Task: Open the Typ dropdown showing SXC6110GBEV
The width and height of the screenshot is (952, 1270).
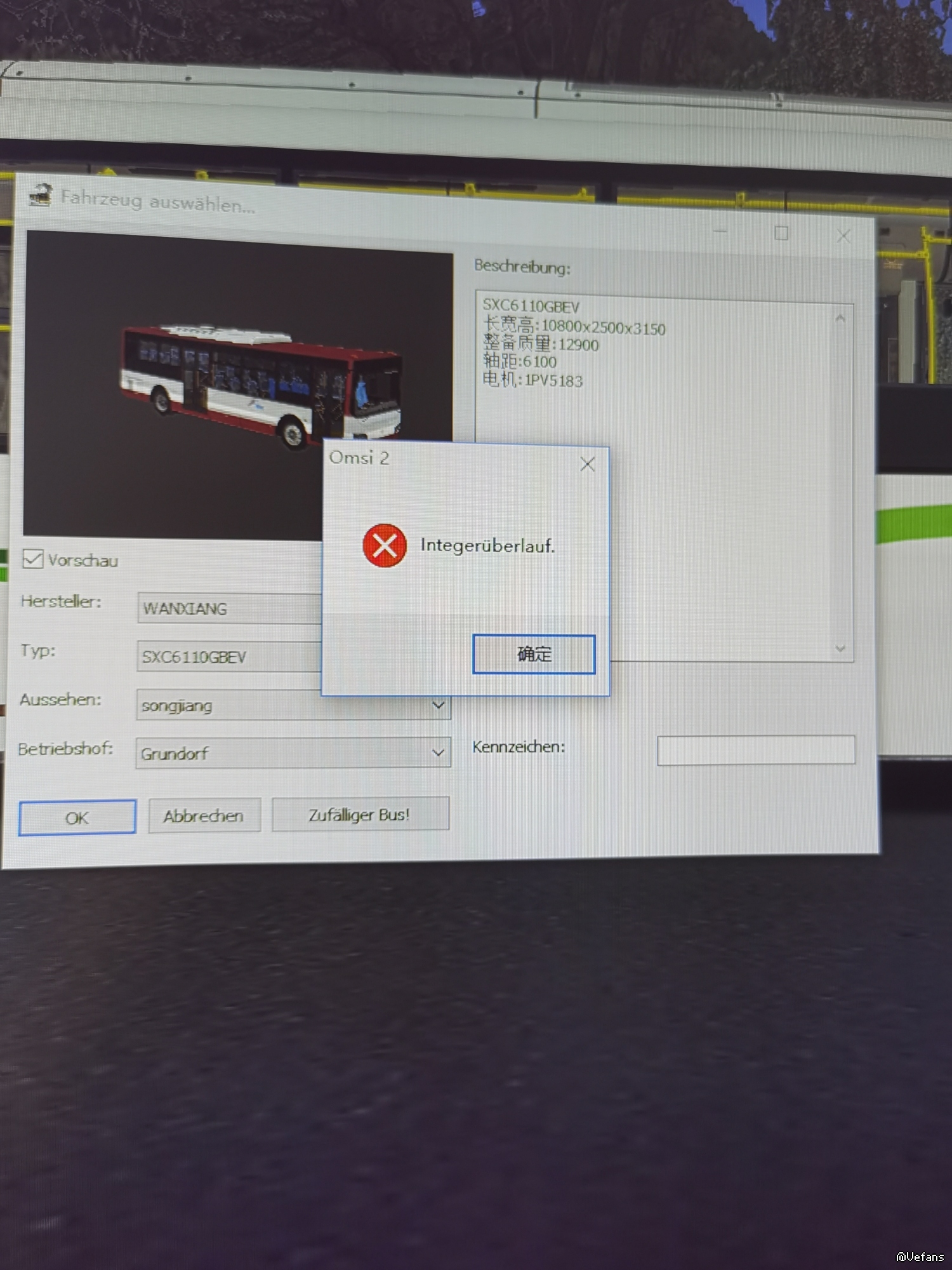Action: (229, 657)
